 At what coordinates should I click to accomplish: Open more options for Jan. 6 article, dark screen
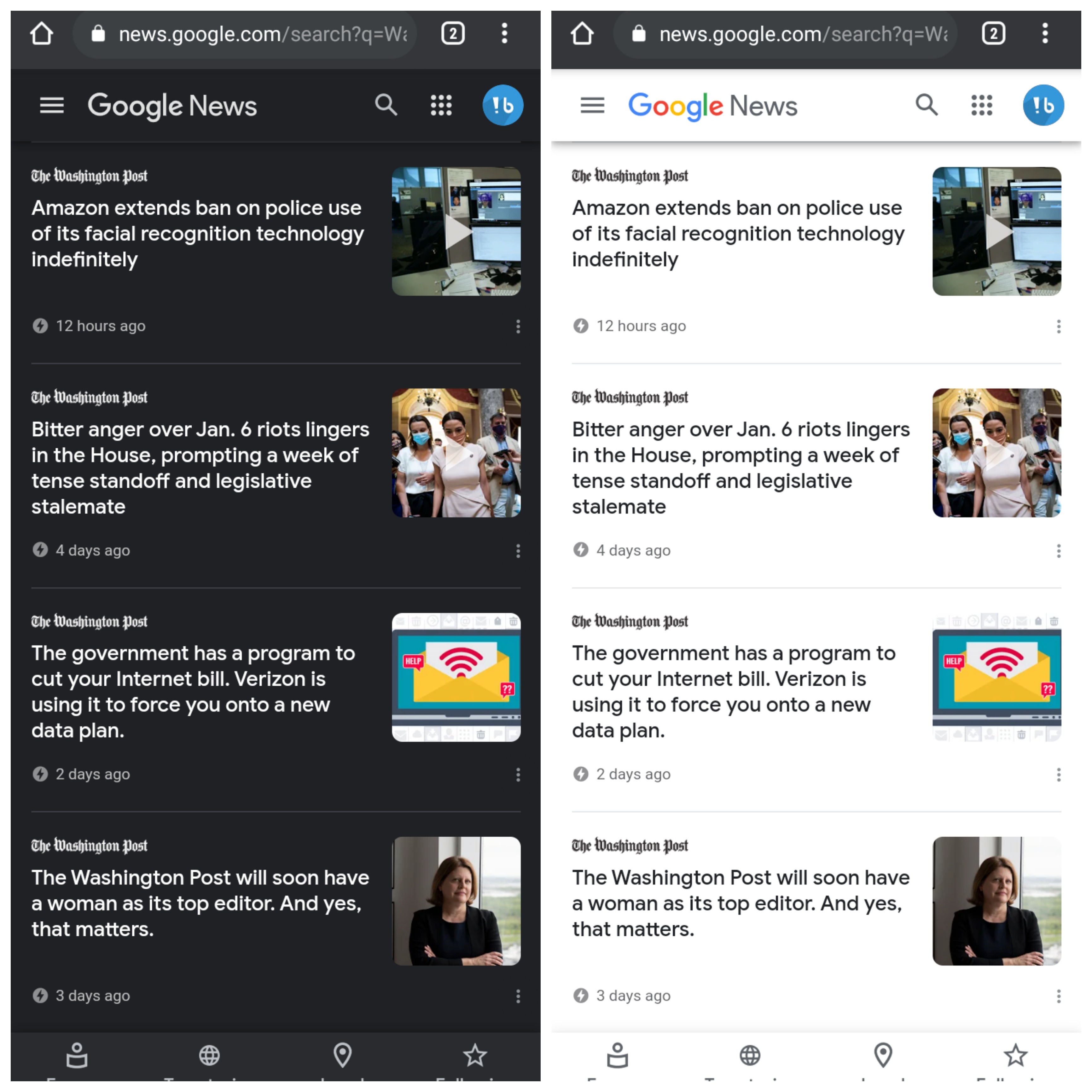click(518, 550)
